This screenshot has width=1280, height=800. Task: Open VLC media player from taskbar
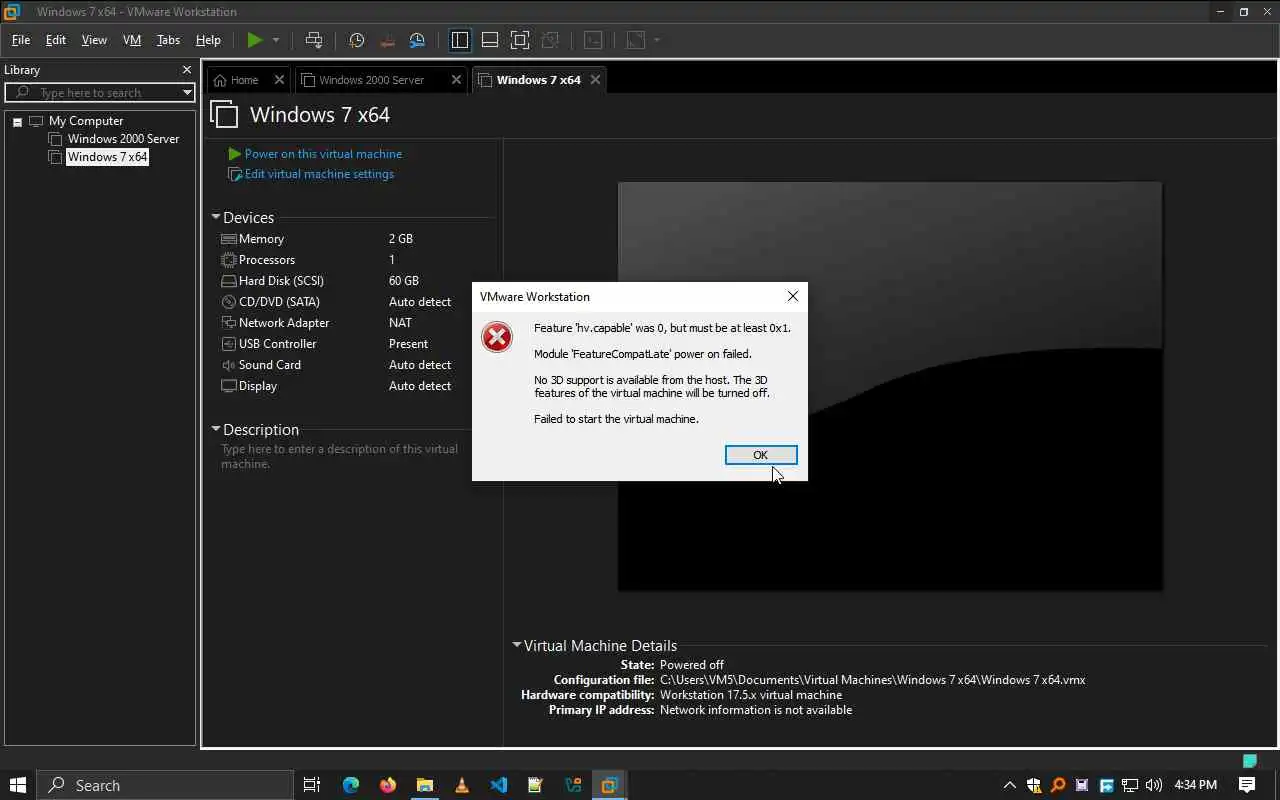462,785
